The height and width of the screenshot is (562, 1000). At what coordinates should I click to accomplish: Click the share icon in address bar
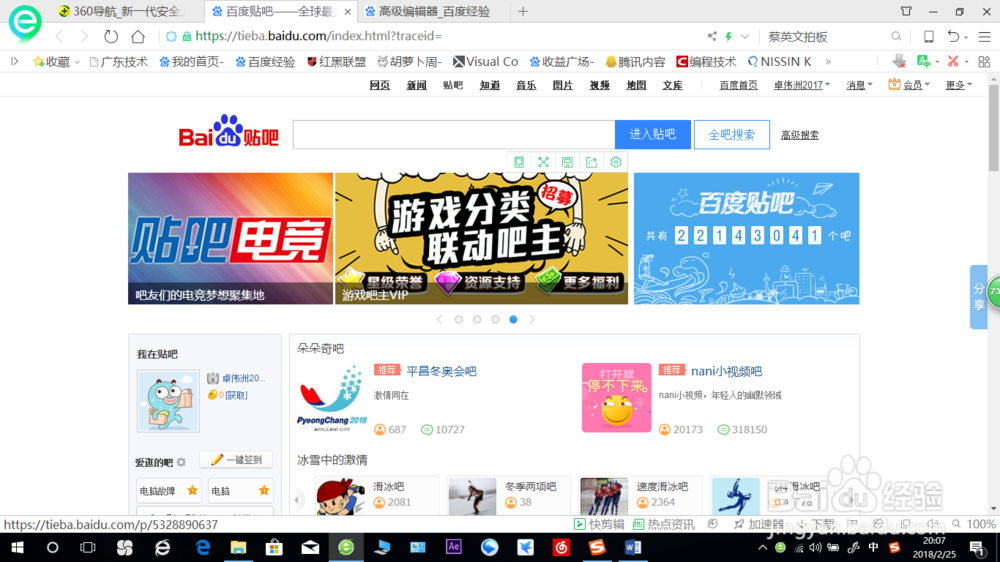(x=712, y=36)
